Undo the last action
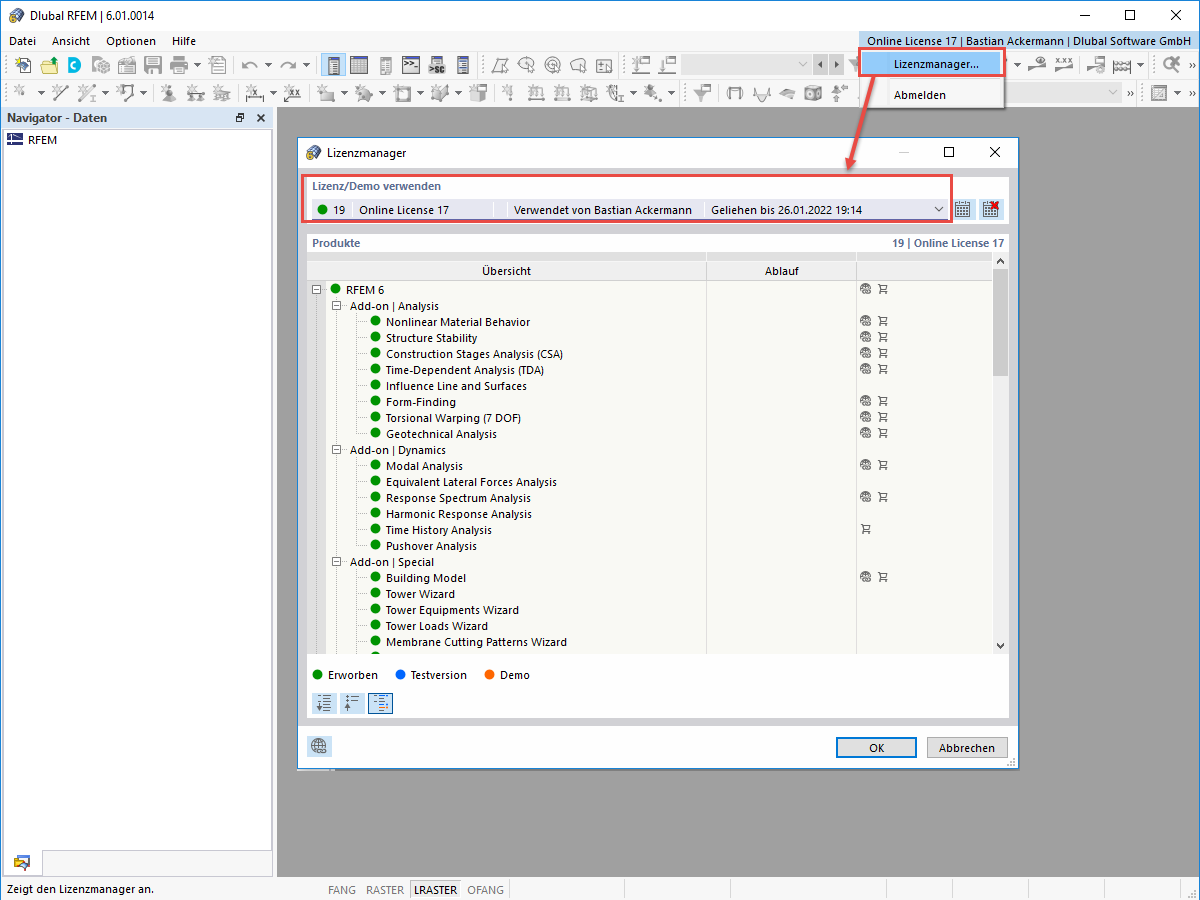This screenshot has height=900, width=1200. click(x=249, y=65)
